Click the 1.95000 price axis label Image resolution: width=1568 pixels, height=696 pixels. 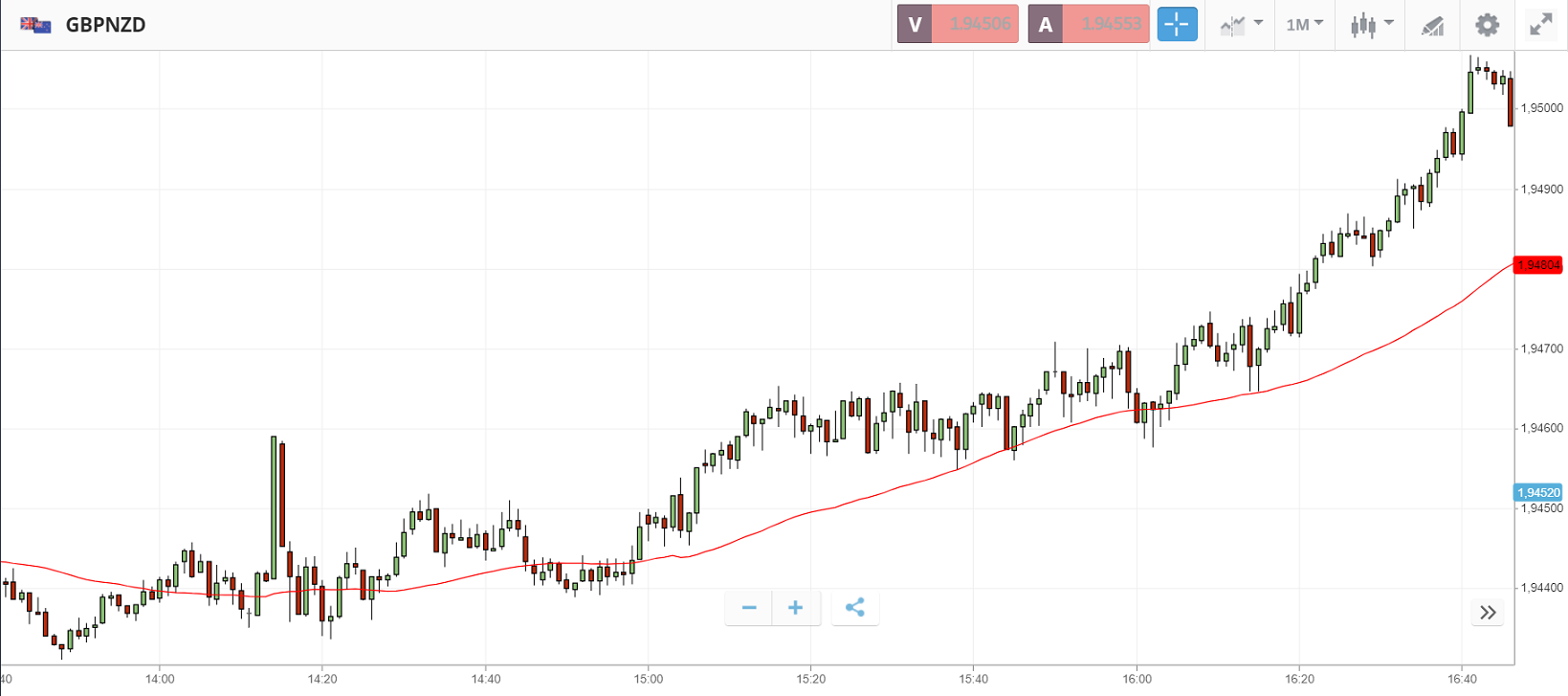pos(1541,108)
